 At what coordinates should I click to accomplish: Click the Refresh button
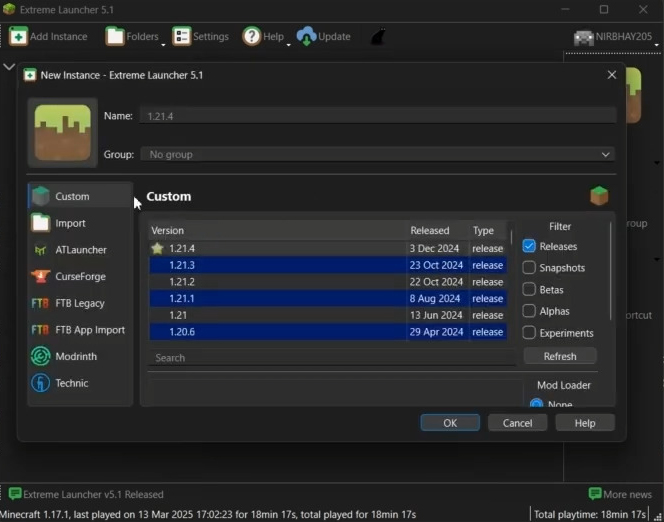pyautogui.click(x=560, y=356)
